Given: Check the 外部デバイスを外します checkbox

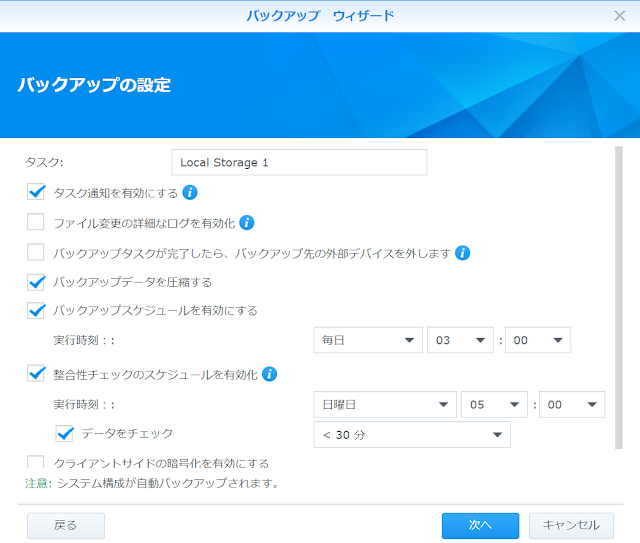Looking at the screenshot, I should pos(36,252).
